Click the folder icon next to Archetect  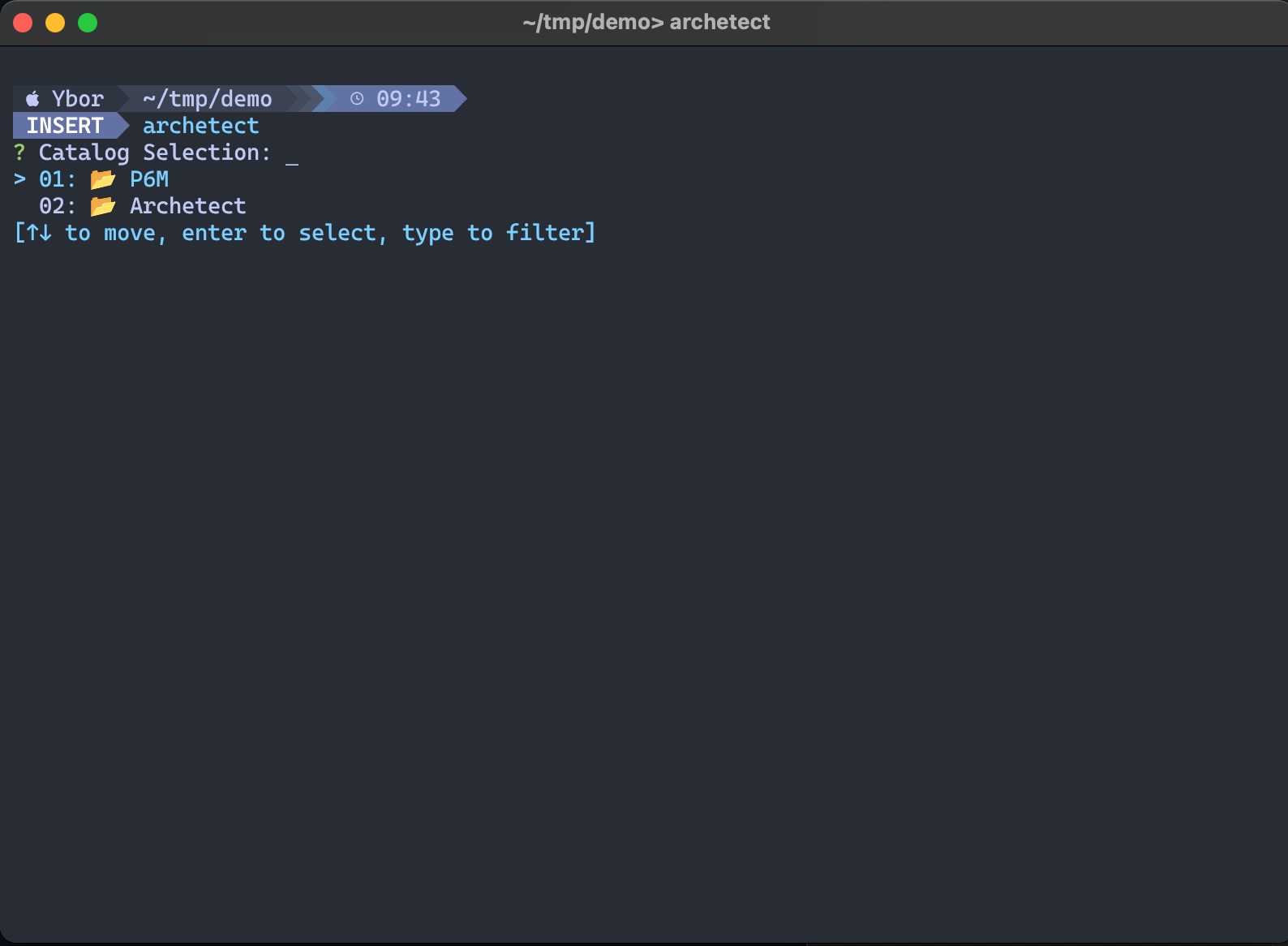[103, 206]
